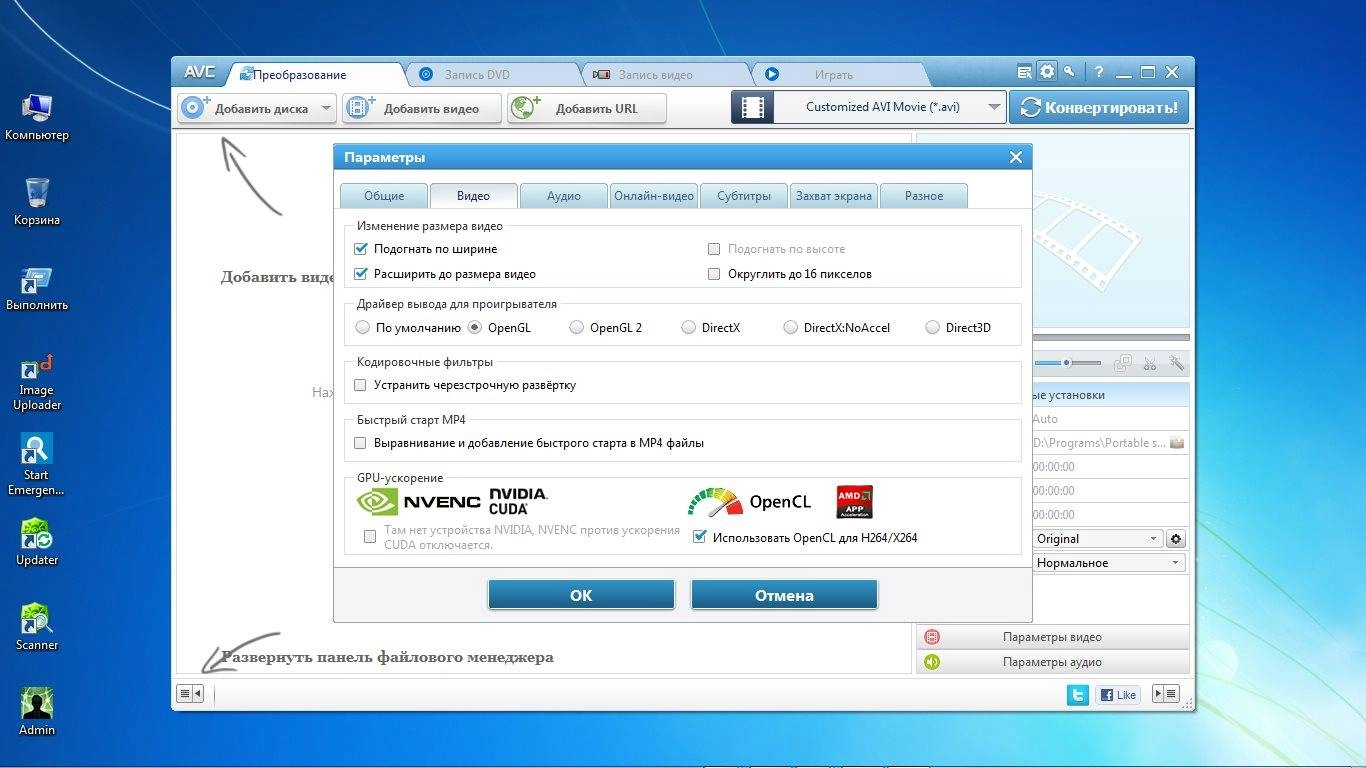Viewport: 1366px width, 768px height.
Task: Click the AVC logo in title bar
Action: [x=200, y=73]
